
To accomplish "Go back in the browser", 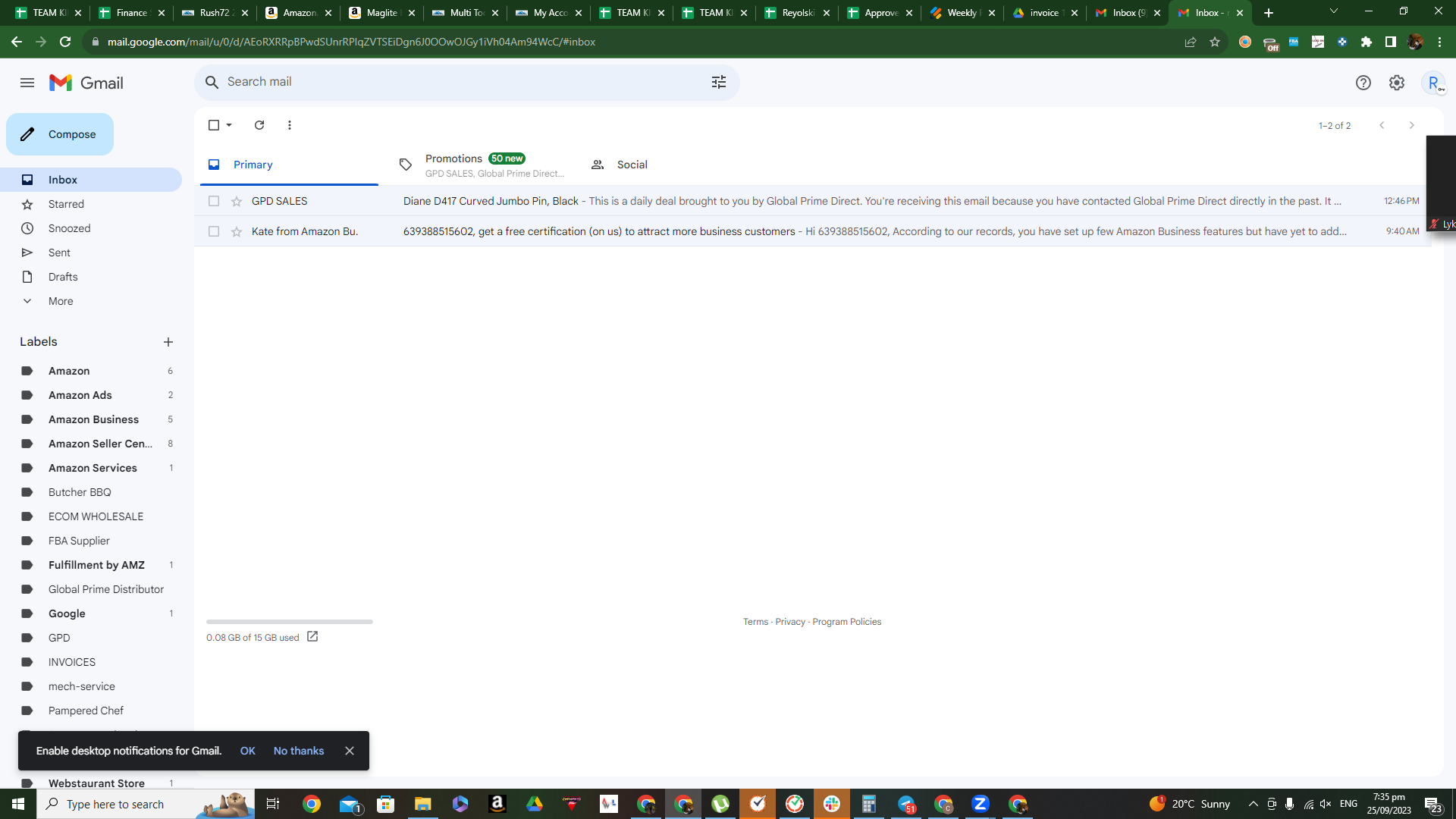I will [x=17, y=42].
